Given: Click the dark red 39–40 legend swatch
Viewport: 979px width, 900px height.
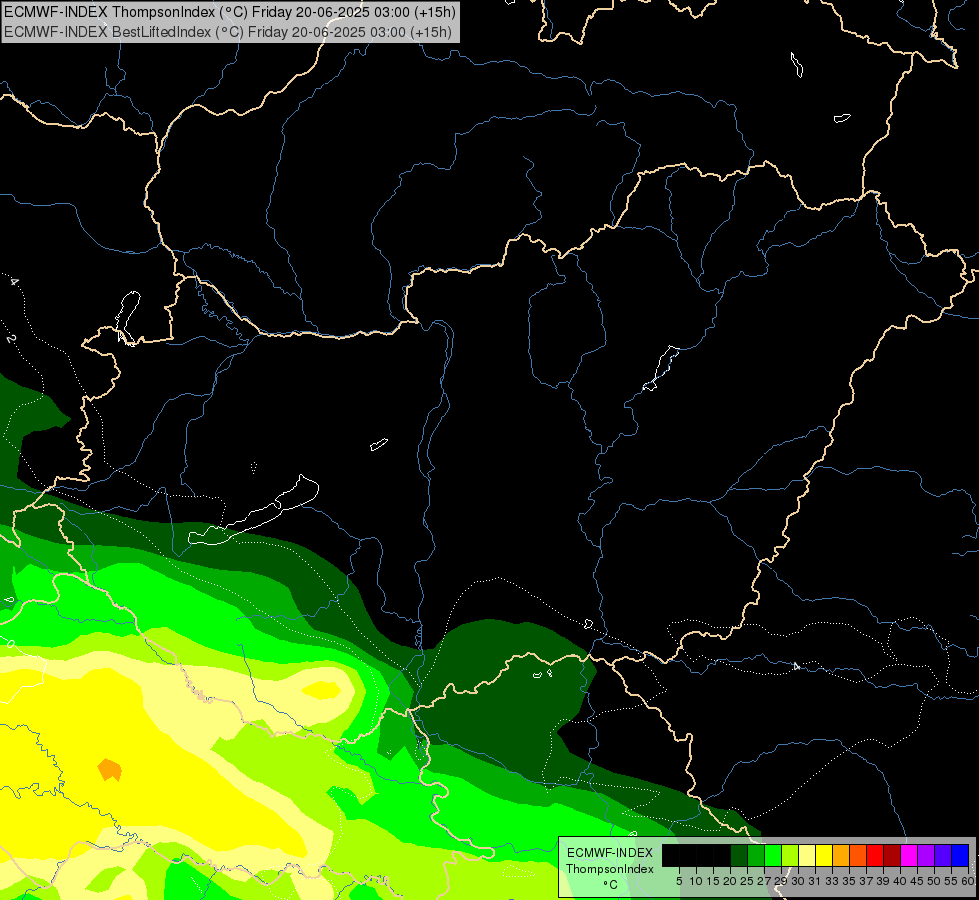Looking at the screenshot, I should 892,855.
